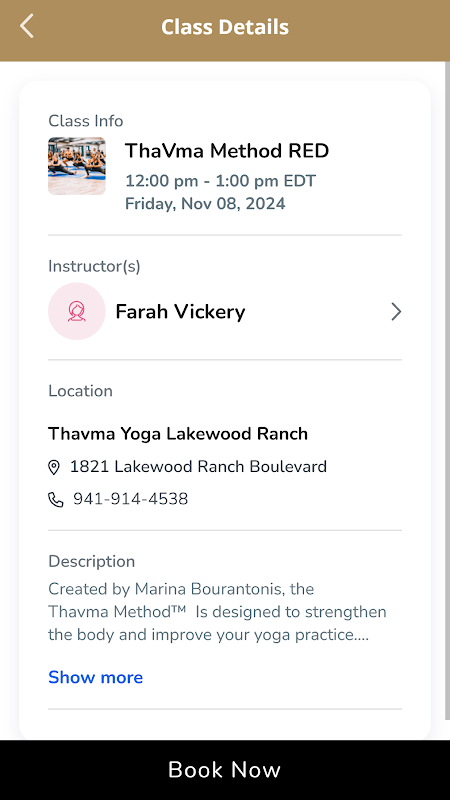Open the ThaVma class photo thumbnail
This screenshot has height=800, width=450.
(x=77, y=166)
